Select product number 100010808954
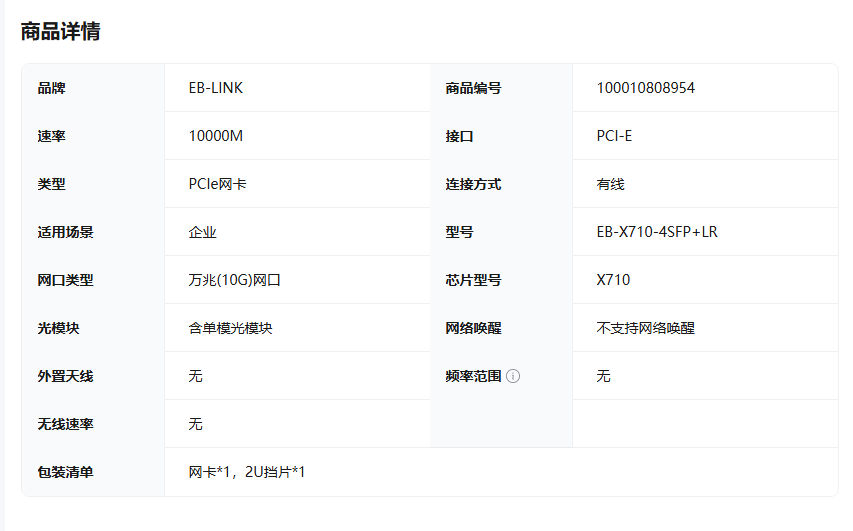The height and width of the screenshot is (531, 853). [x=646, y=88]
